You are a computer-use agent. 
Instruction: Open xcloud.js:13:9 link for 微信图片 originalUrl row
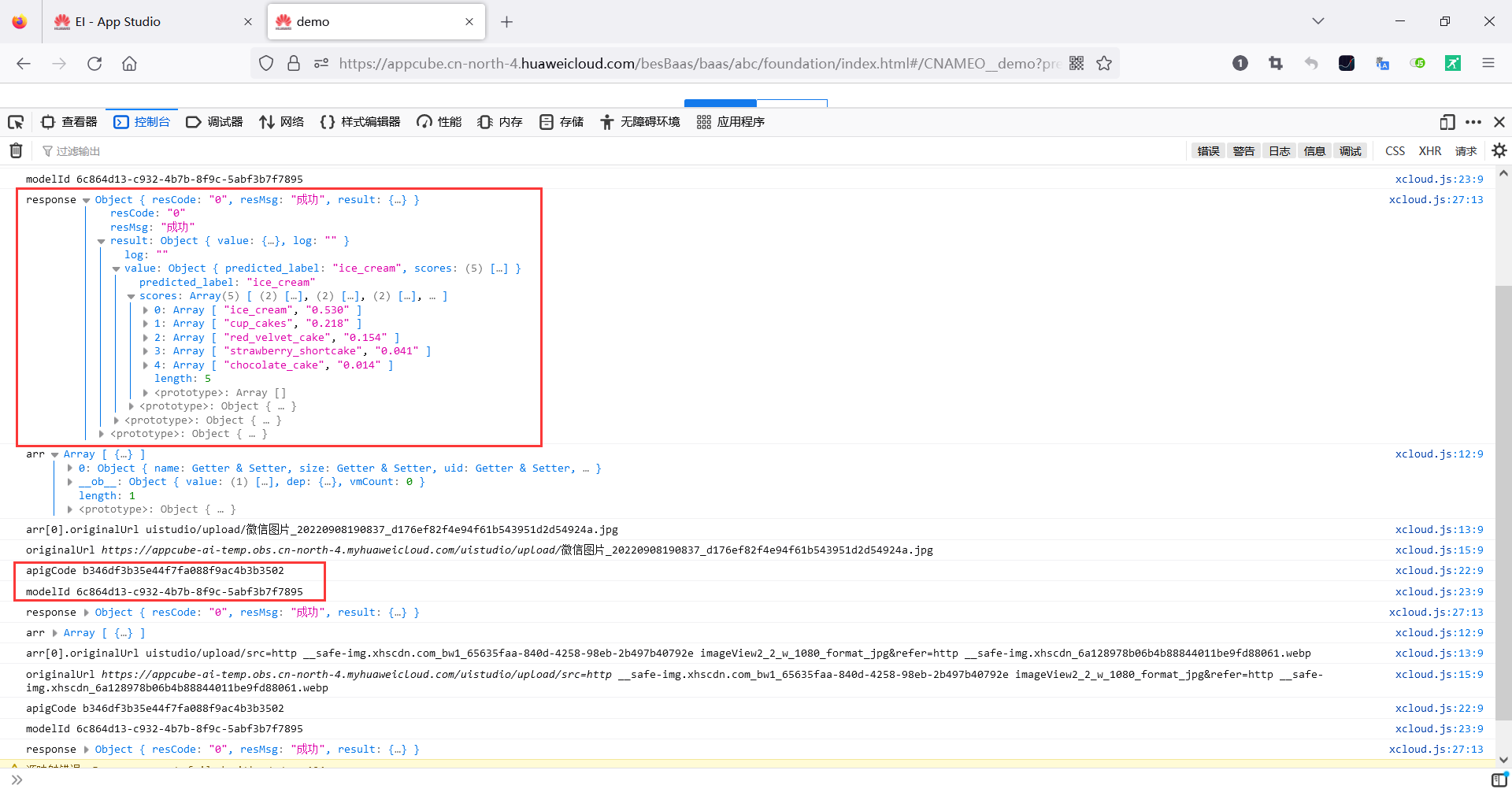click(1439, 530)
